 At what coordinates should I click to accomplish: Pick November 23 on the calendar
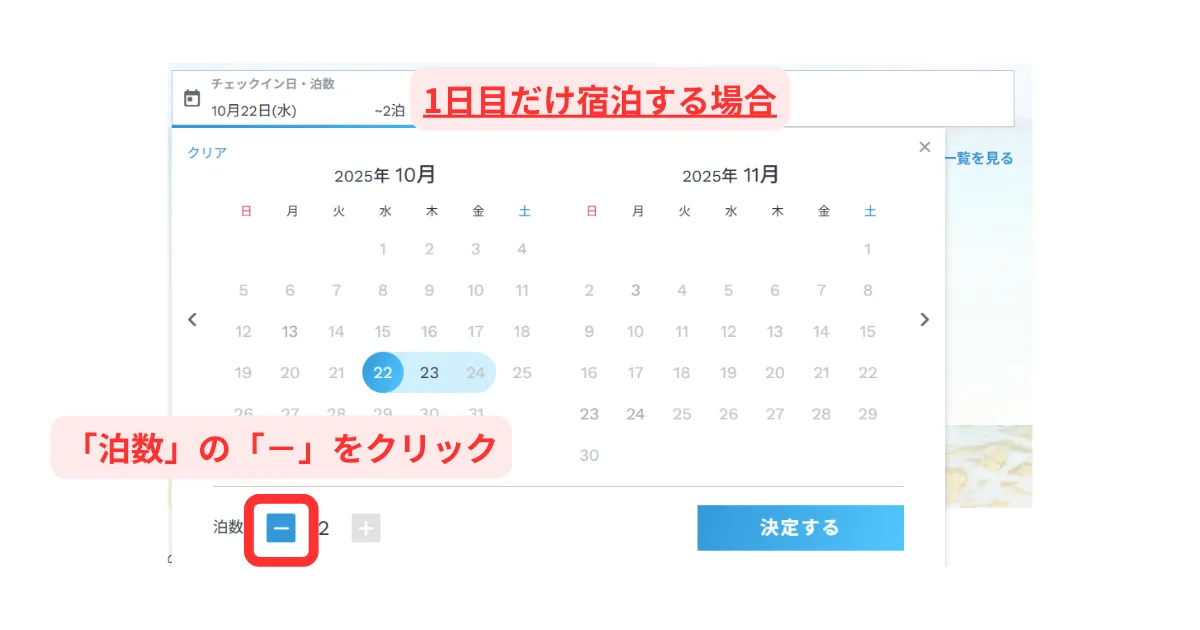(x=589, y=414)
